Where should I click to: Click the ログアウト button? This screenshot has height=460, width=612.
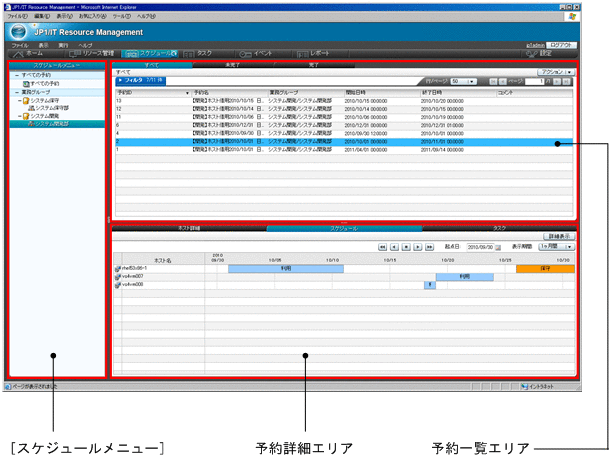pyautogui.click(x=561, y=45)
